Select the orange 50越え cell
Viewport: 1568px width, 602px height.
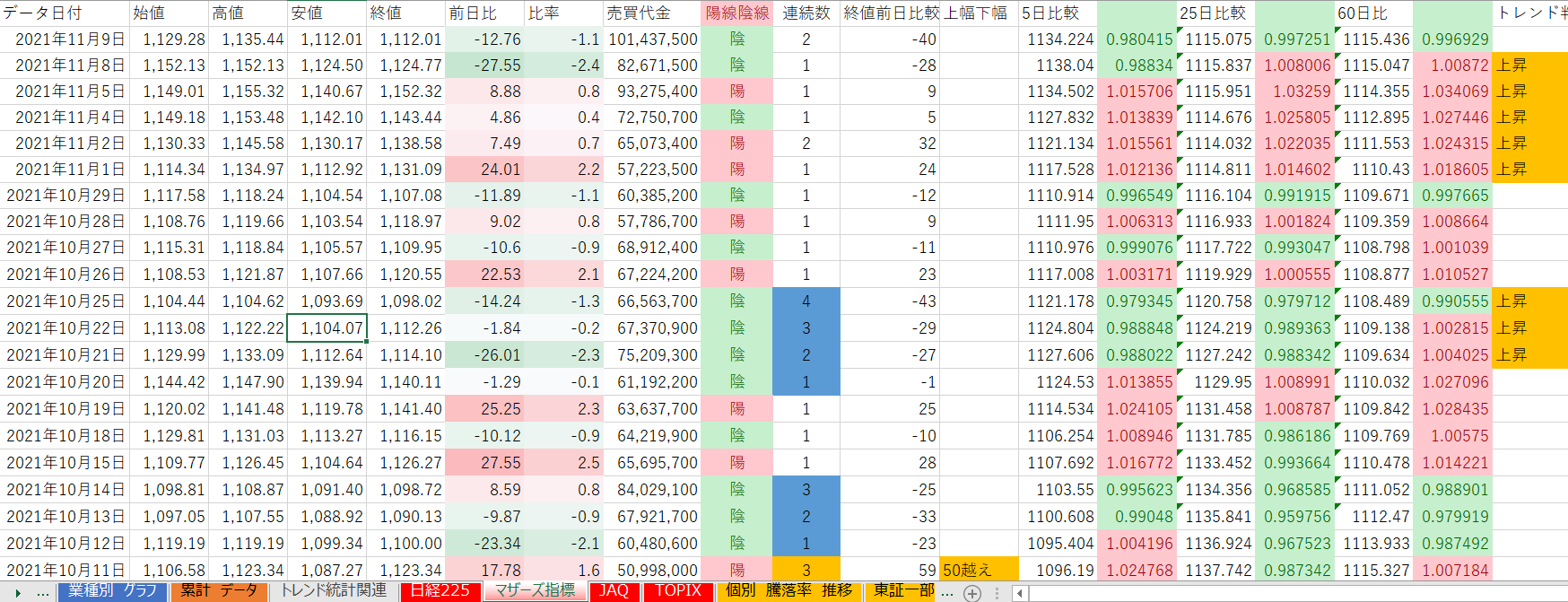click(978, 571)
